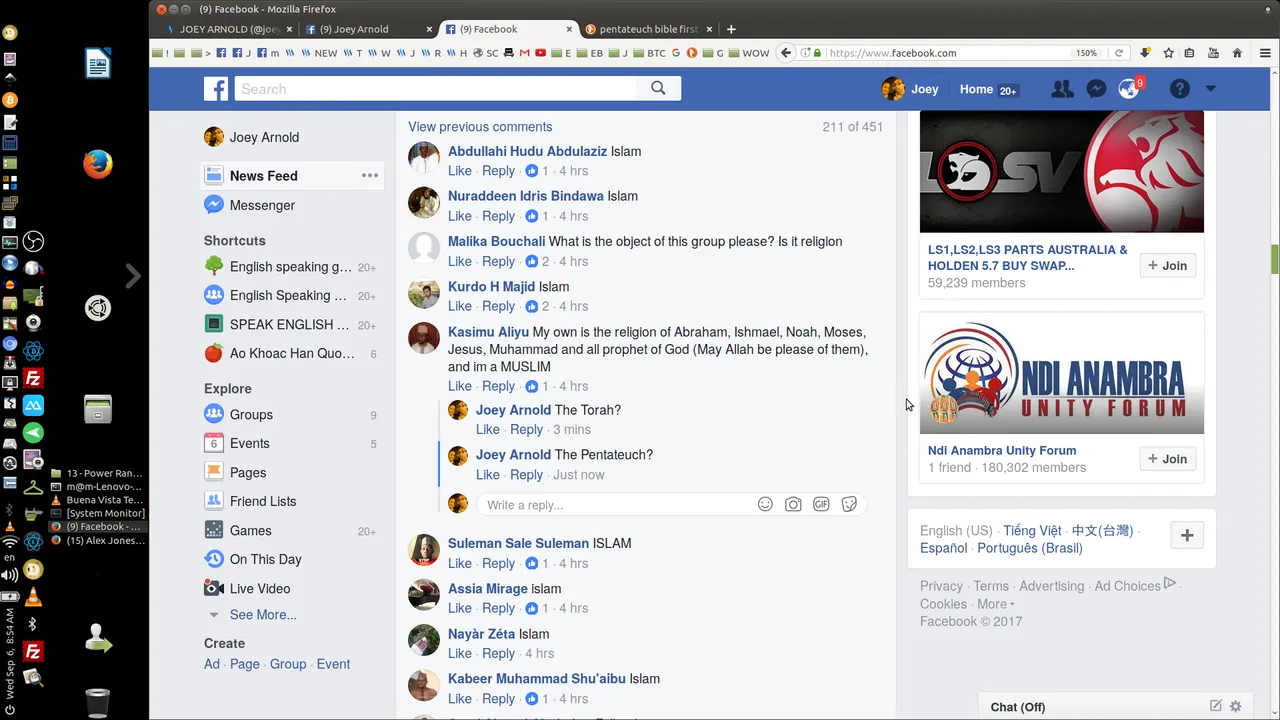Open SPEAK ENGLISH shortcut group
The image size is (1280, 720).
pos(289,324)
